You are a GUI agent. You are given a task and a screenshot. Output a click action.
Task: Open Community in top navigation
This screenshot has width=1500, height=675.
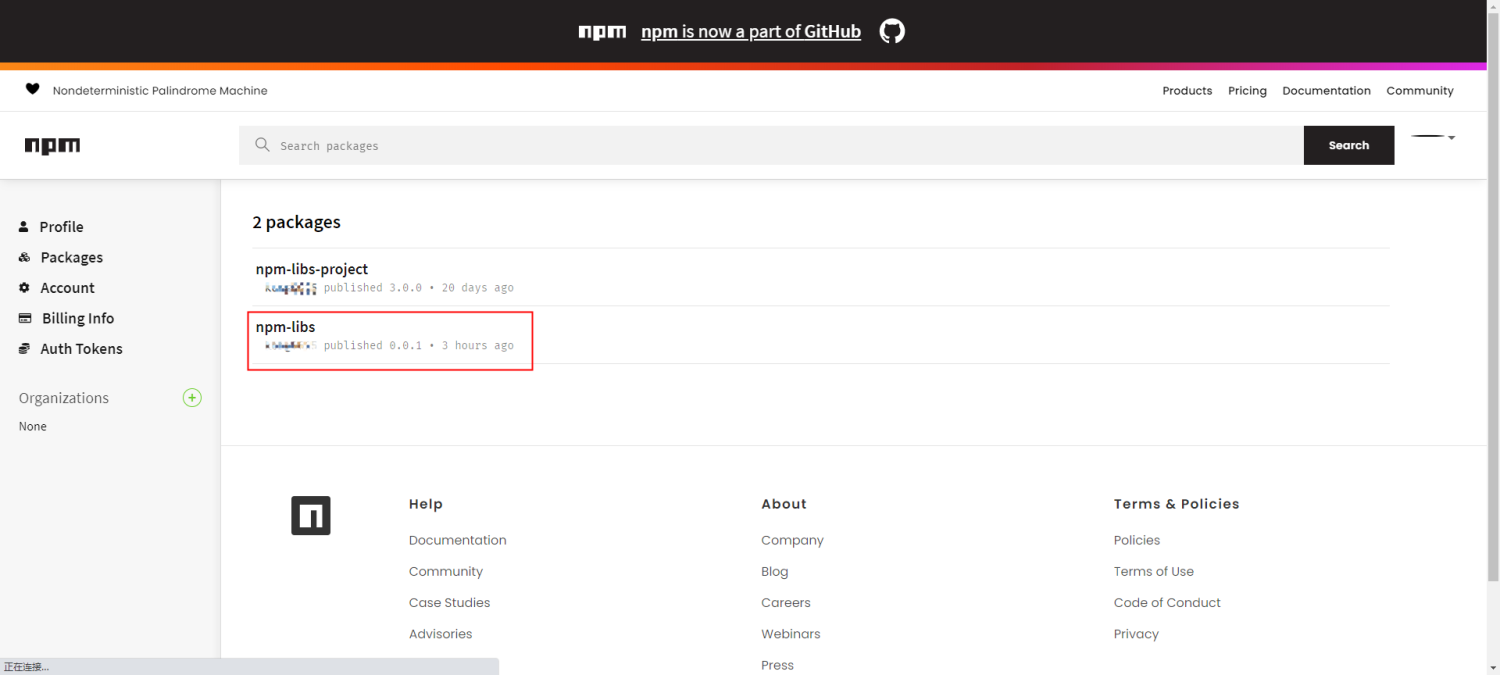coord(1420,91)
